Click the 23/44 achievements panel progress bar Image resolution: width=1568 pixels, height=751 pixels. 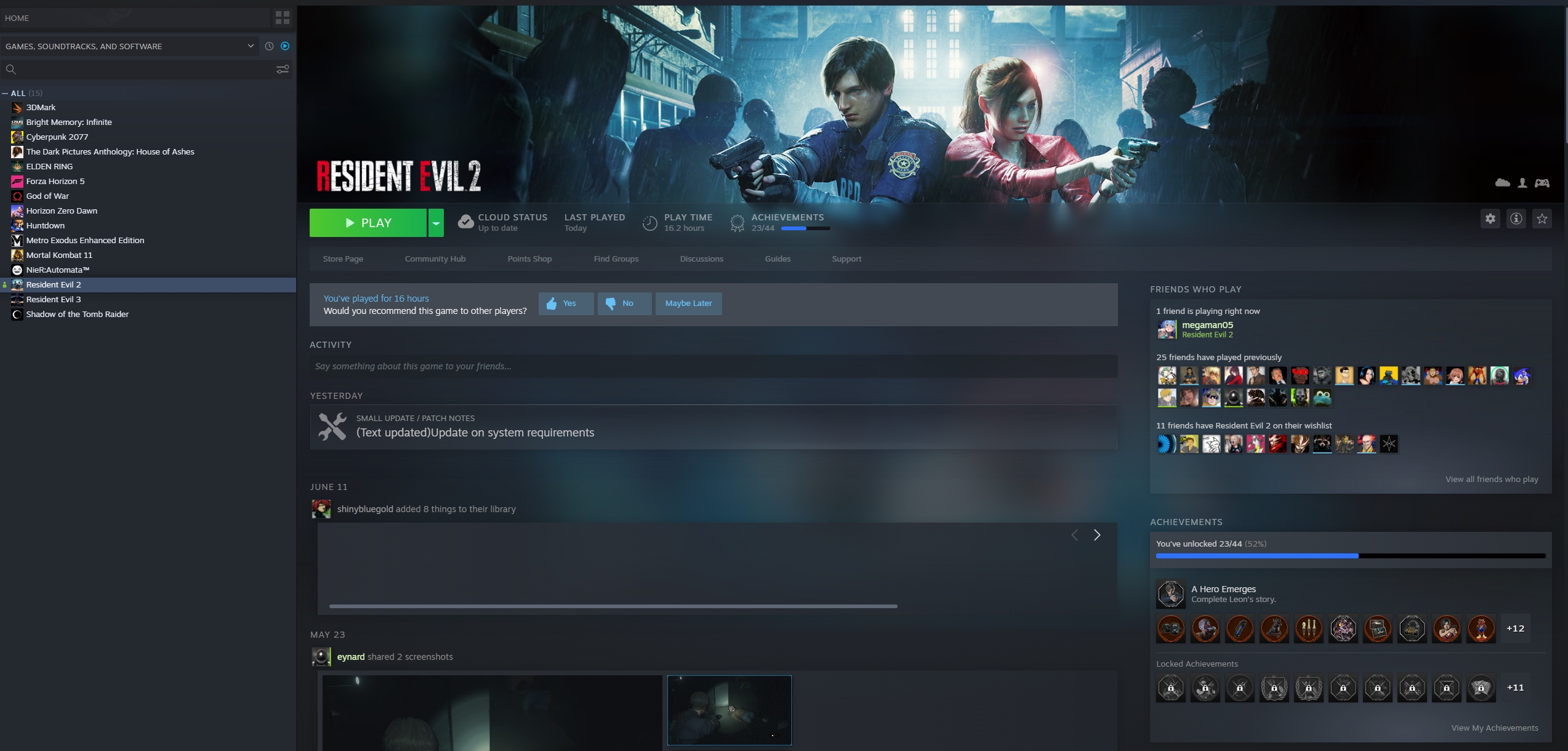1351,556
